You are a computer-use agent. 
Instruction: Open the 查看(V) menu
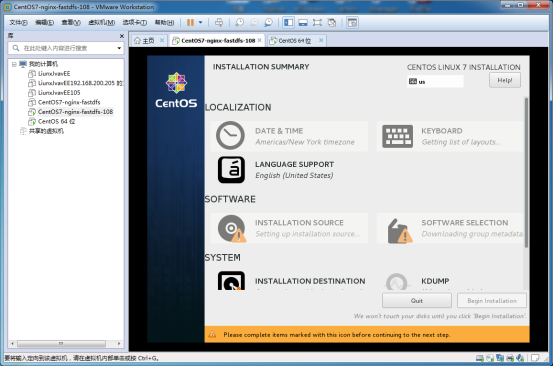click(x=71, y=23)
